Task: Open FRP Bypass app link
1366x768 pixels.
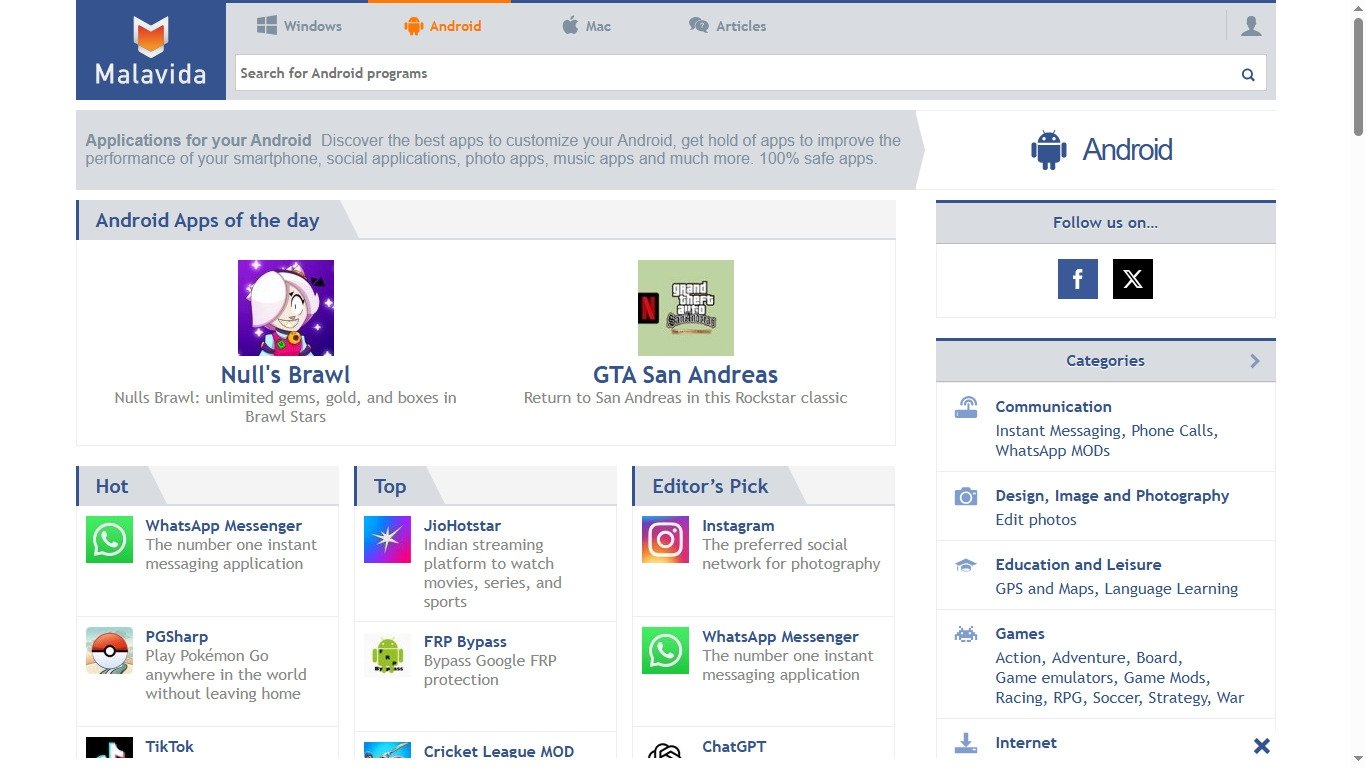Action: pos(465,641)
